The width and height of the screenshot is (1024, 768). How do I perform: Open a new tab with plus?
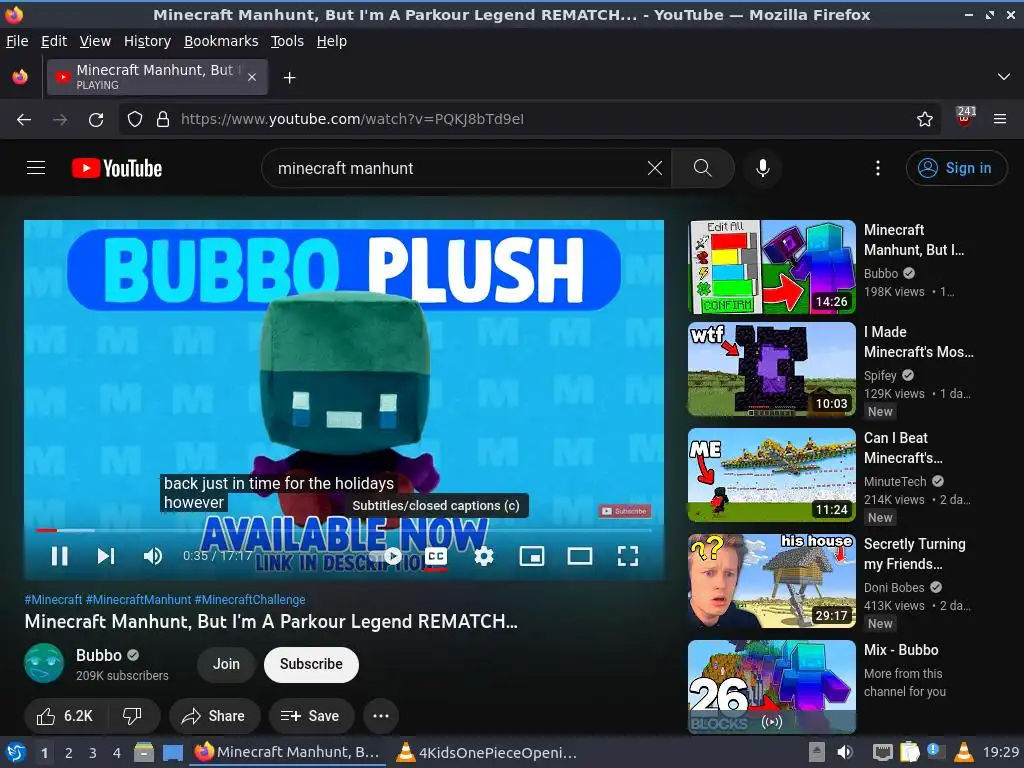click(x=289, y=78)
